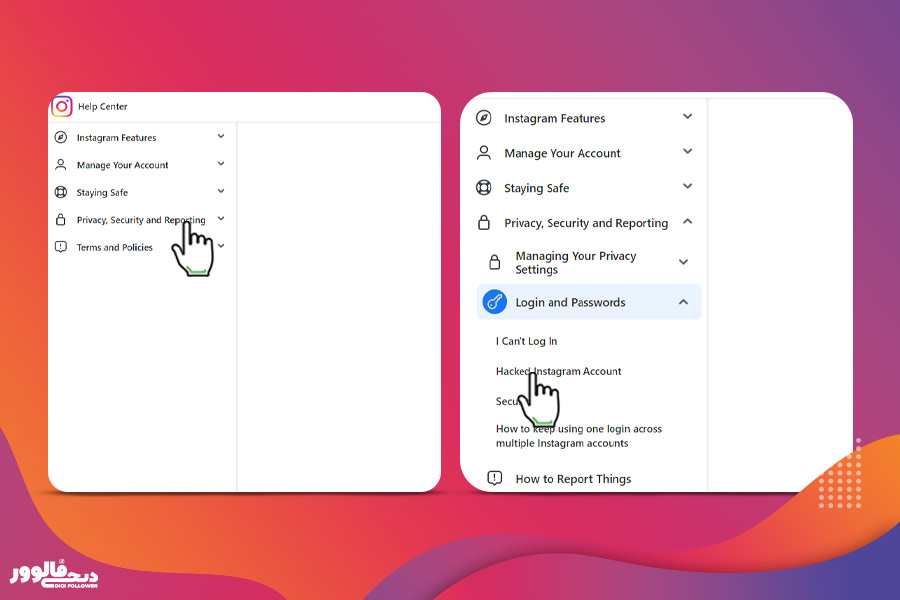The image size is (900, 600).
Task: Expand the Privacy, Security and Reporting chevron, left panel
Action: [221, 219]
